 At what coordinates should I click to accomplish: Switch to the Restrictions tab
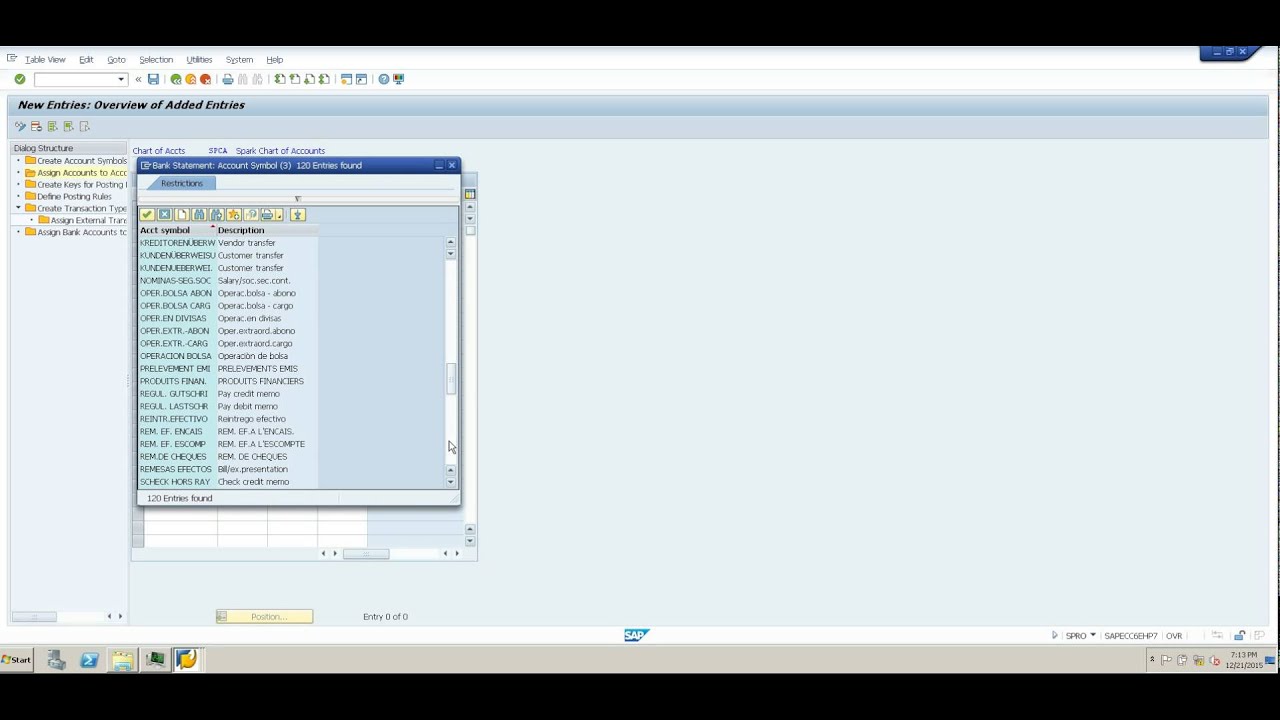click(181, 183)
